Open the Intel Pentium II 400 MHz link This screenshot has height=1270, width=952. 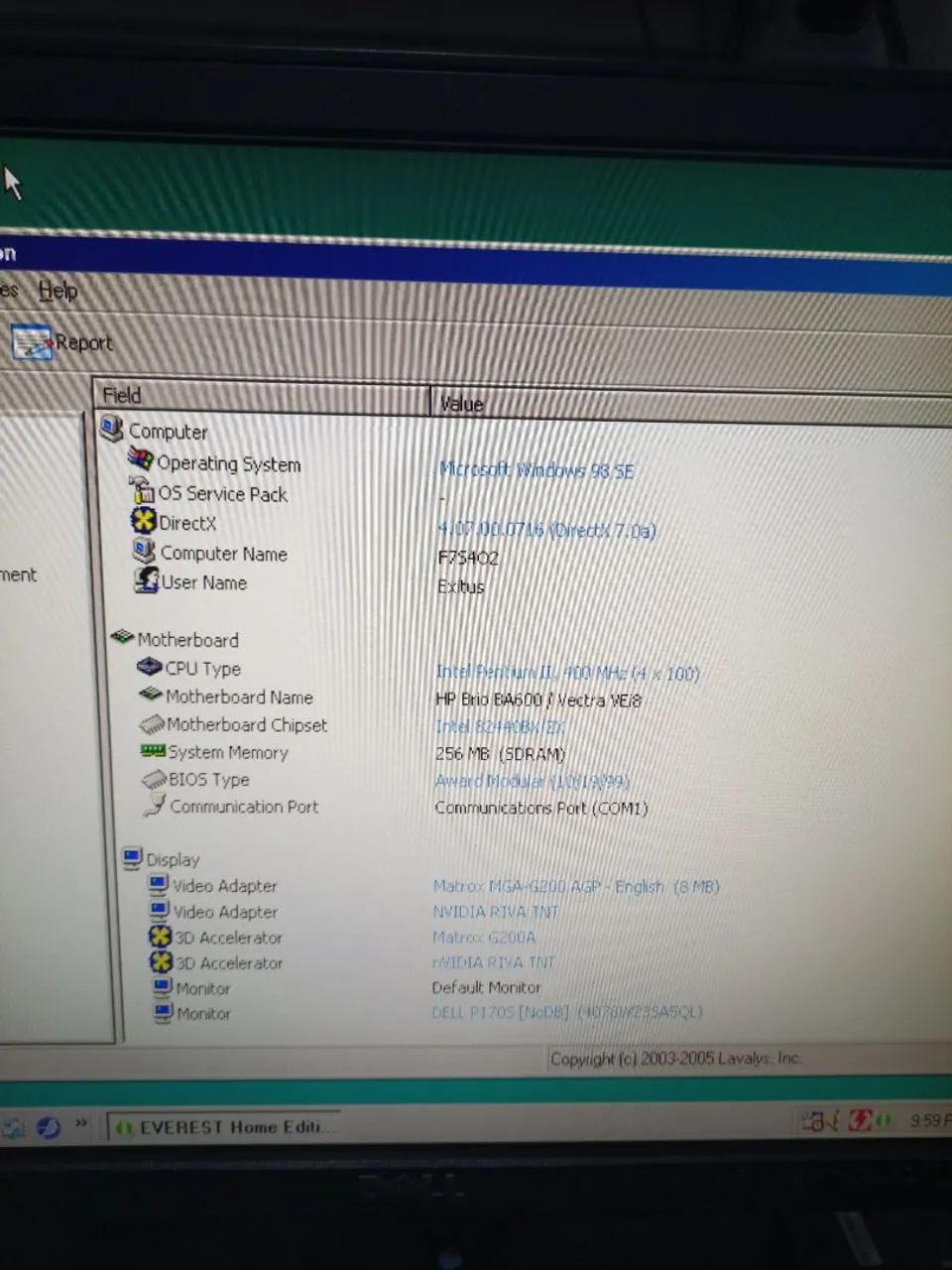pos(568,673)
